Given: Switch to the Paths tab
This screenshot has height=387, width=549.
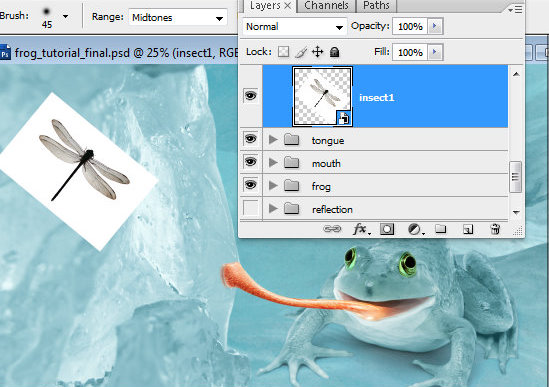Looking at the screenshot, I should point(376,6).
